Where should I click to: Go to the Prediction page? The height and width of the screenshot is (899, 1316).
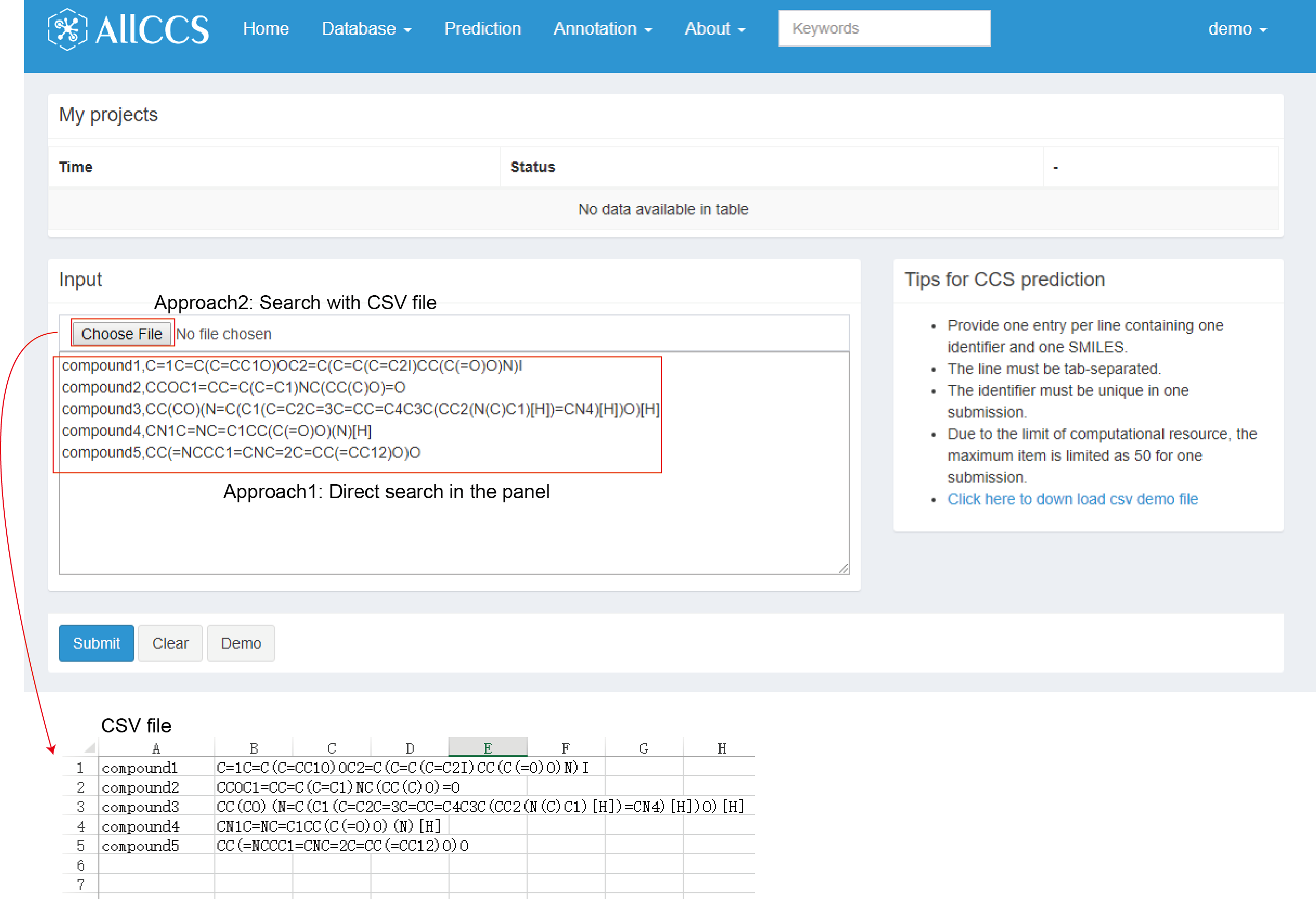point(482,29)
